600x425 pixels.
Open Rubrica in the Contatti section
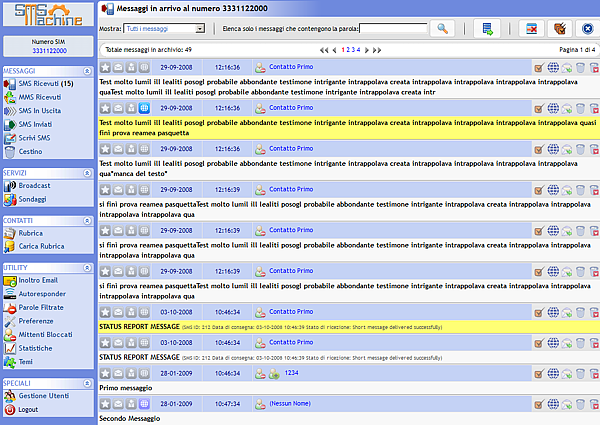31,233
